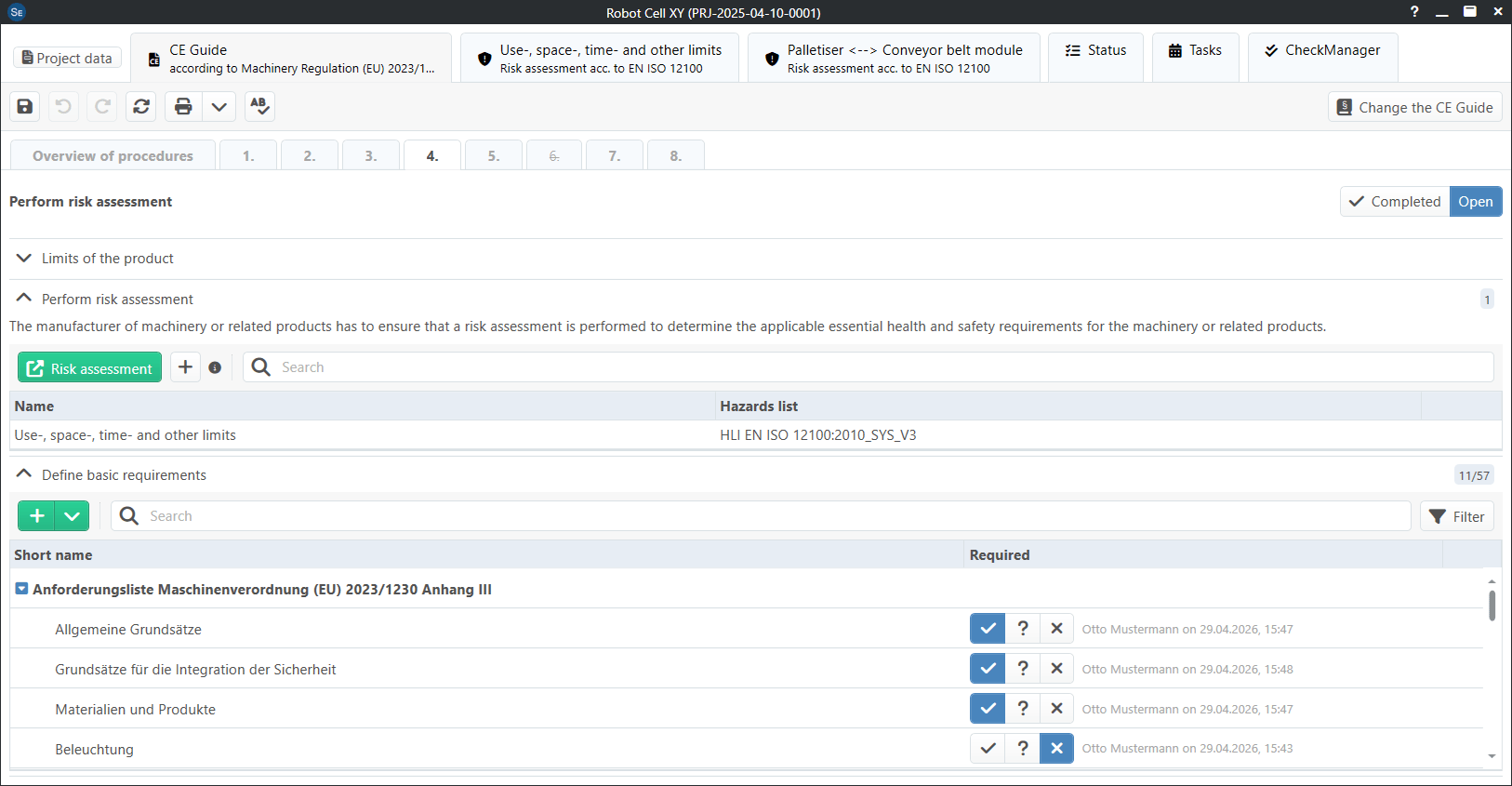This screenshot has height=786, width=1512.
Task: Open the green Risk assessment button
Action: pos(89,367)
